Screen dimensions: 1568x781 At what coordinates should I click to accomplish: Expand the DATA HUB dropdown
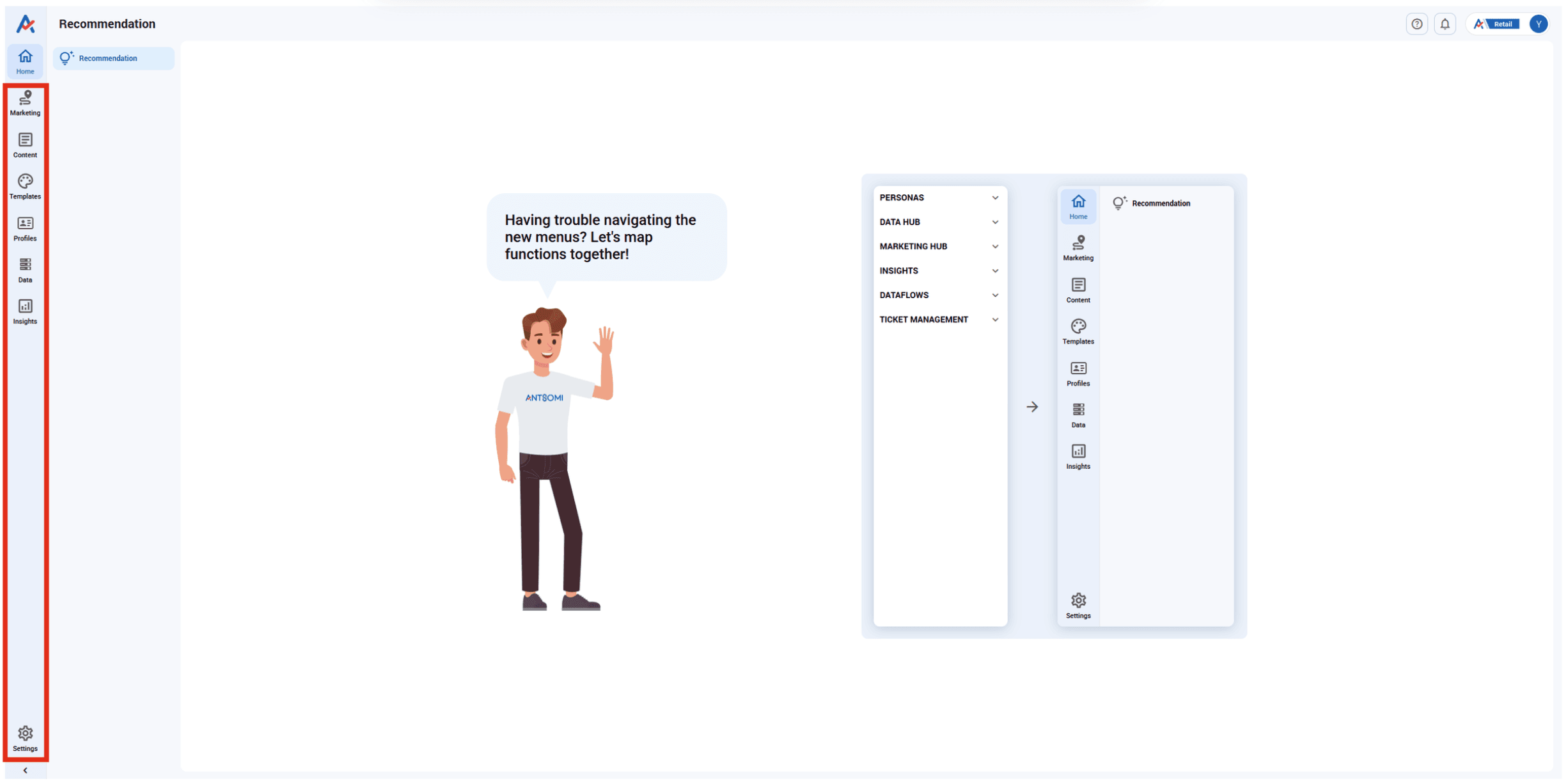point(994,222)
